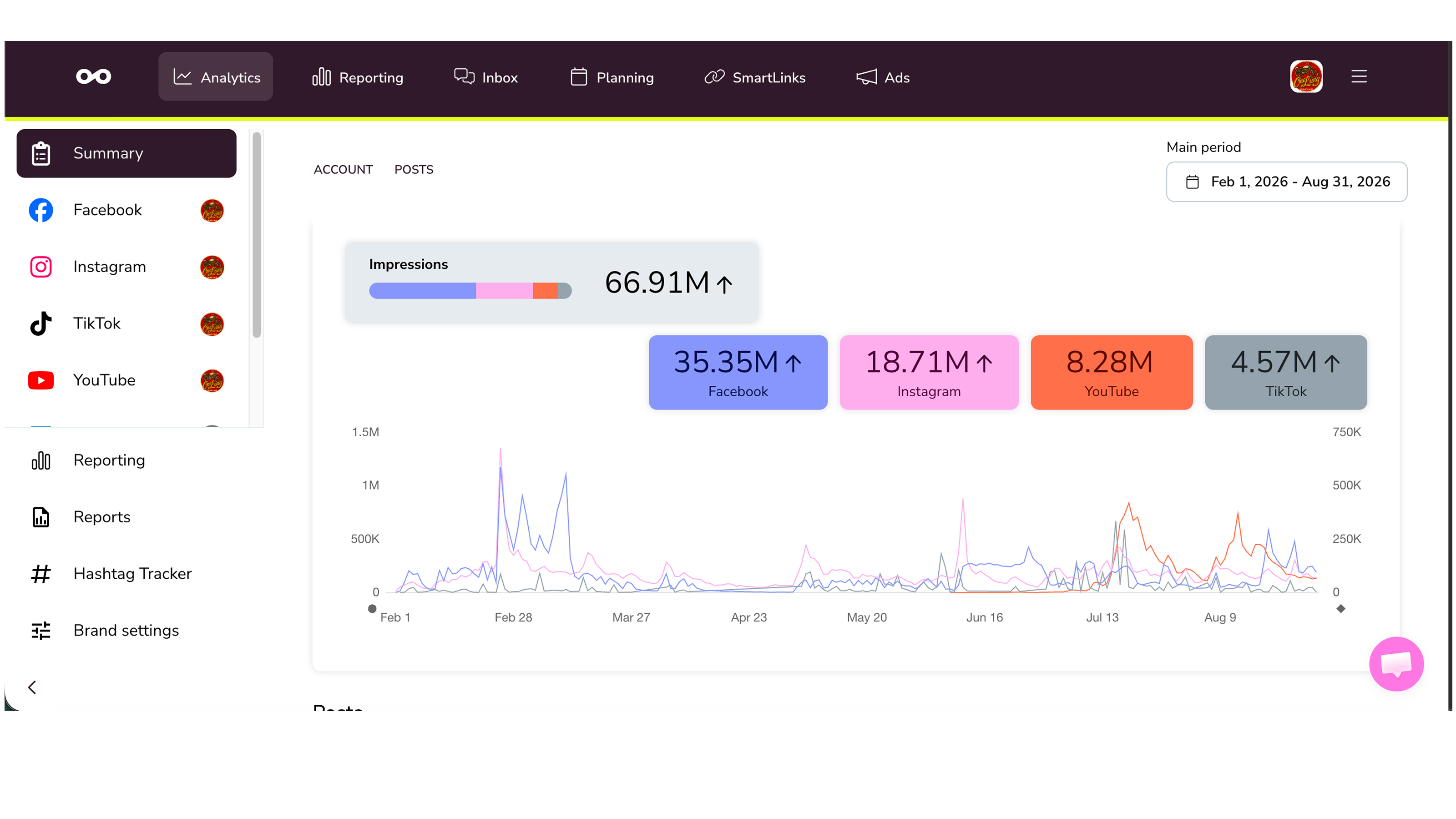Select Summary in the sidebar

coord(126,153)
